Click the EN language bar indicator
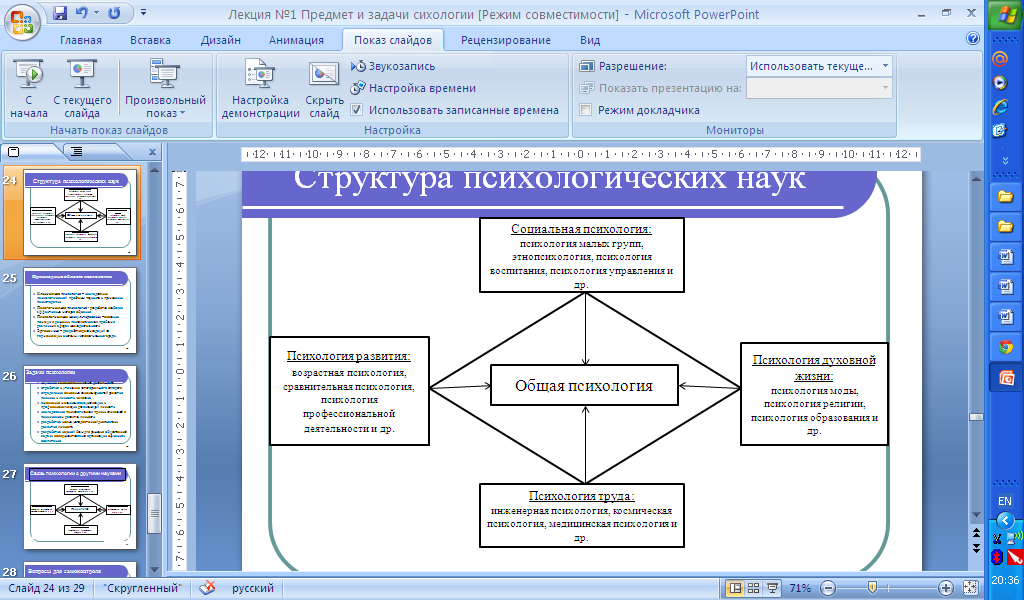Screen dimensions: 1024x600 click(x=1004, y=501)
